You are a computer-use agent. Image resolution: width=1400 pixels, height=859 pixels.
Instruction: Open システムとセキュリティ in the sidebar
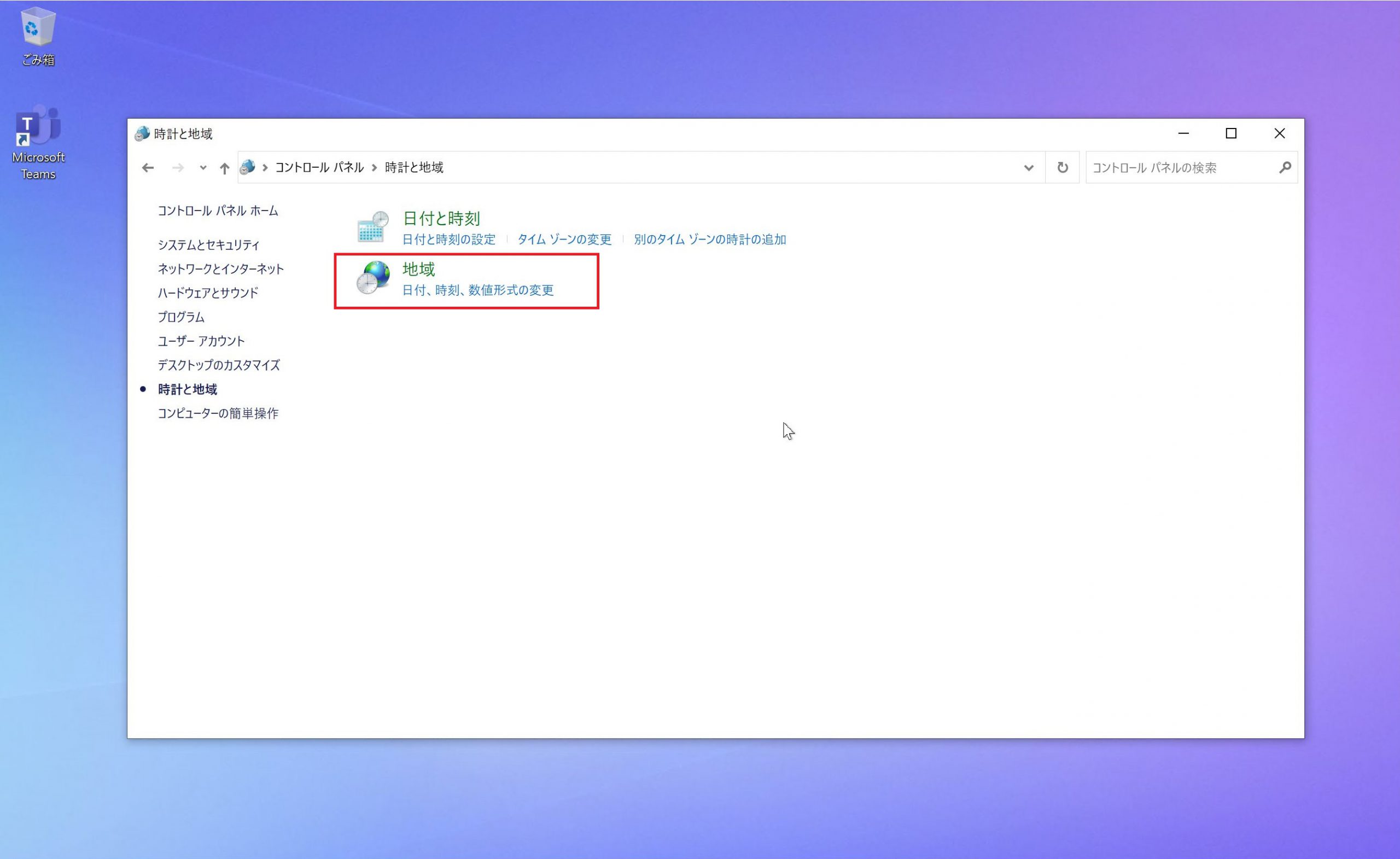(208, 245)
